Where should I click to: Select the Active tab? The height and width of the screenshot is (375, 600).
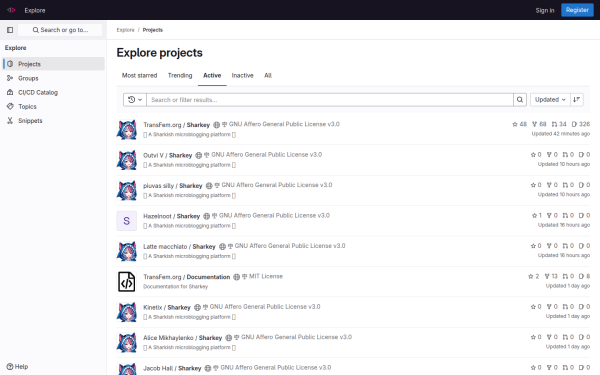(x=212, y=75)
